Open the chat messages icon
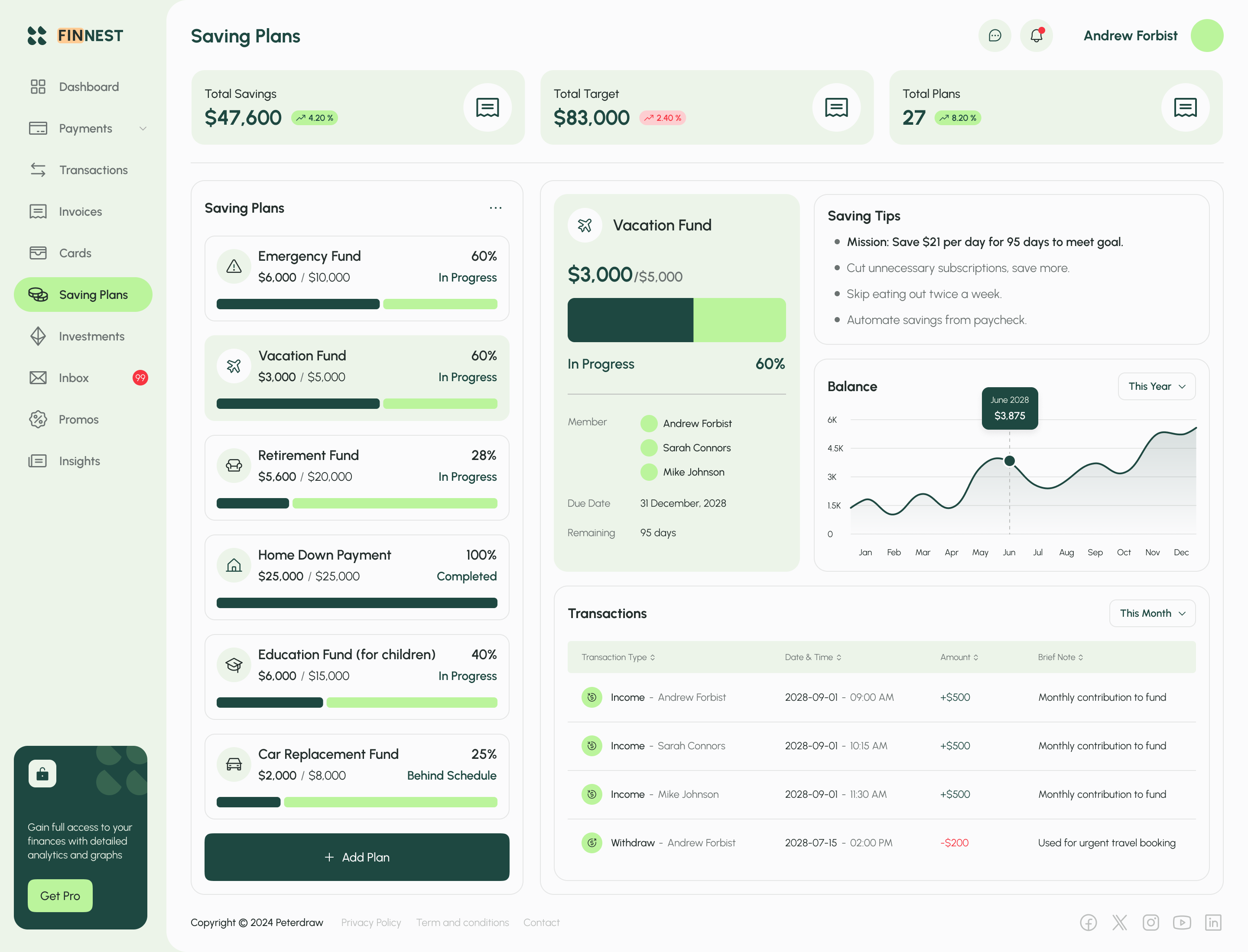Screen dimensions: 1248x952 [994, 36]
